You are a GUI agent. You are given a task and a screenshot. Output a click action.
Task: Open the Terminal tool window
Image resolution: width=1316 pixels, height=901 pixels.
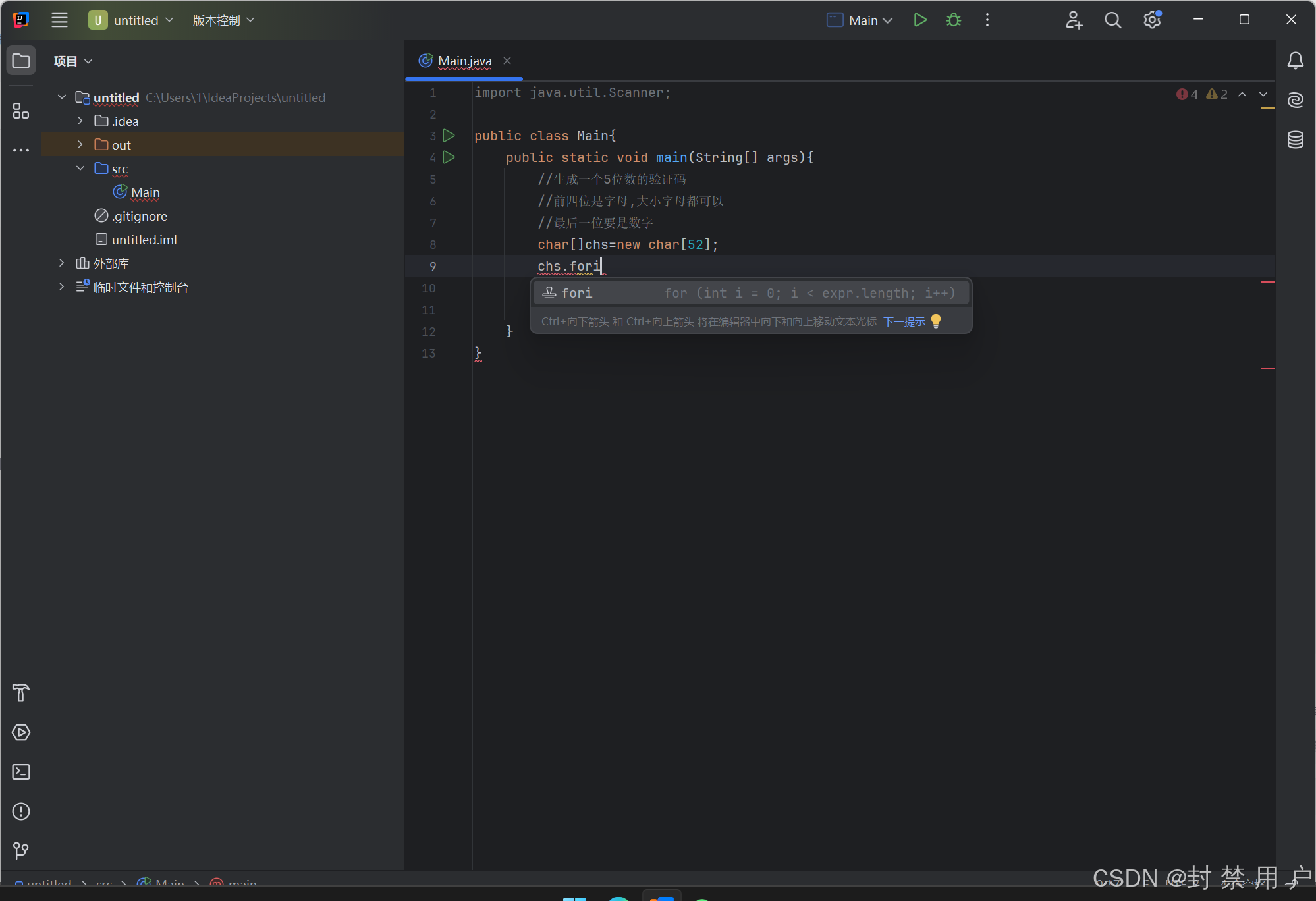[x=21, y=772]
